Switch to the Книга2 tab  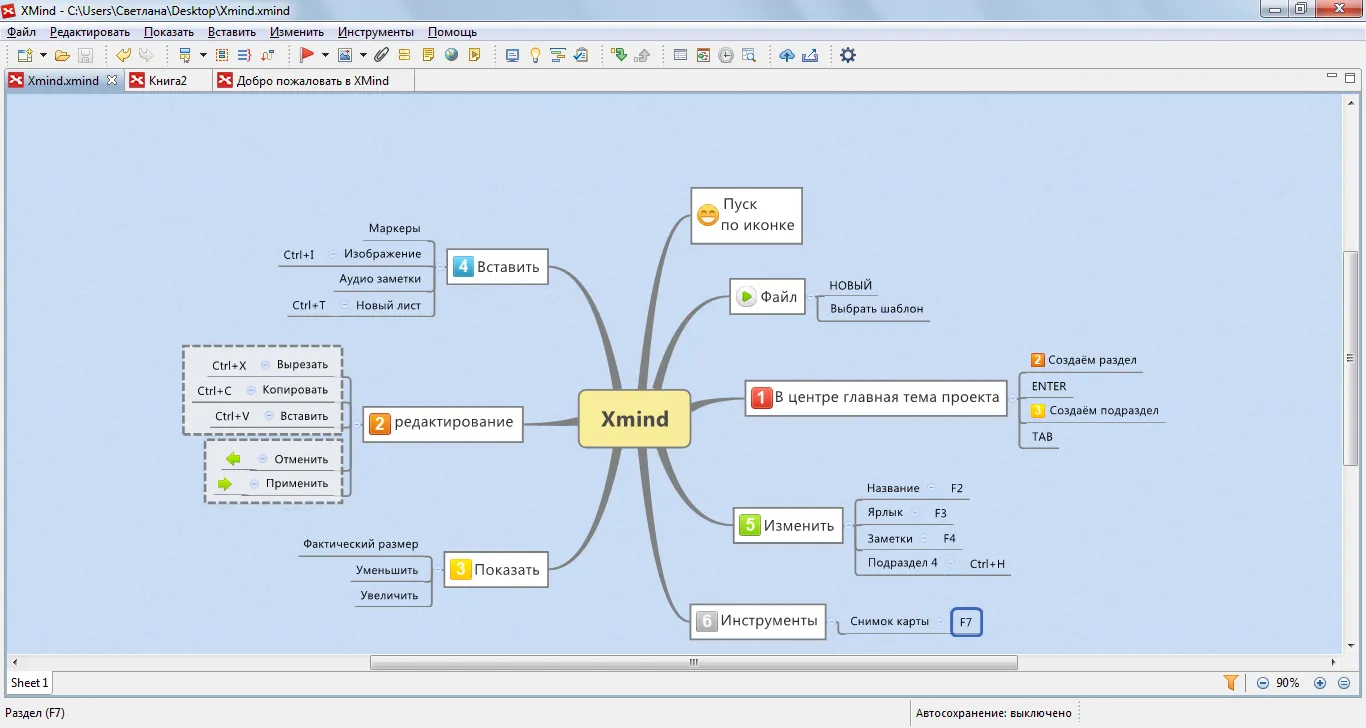[168, 81]
